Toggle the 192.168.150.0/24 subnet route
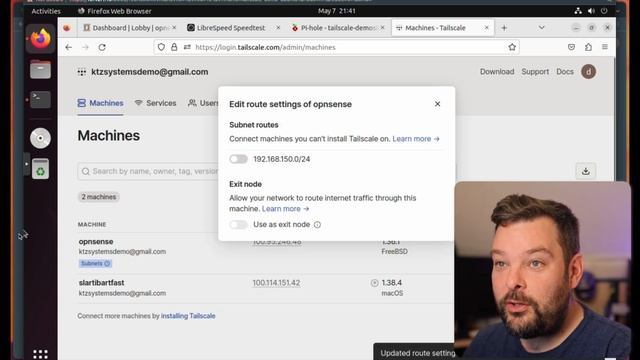The width and height of the screenshot is (640, 360). [x=238, y=159]
